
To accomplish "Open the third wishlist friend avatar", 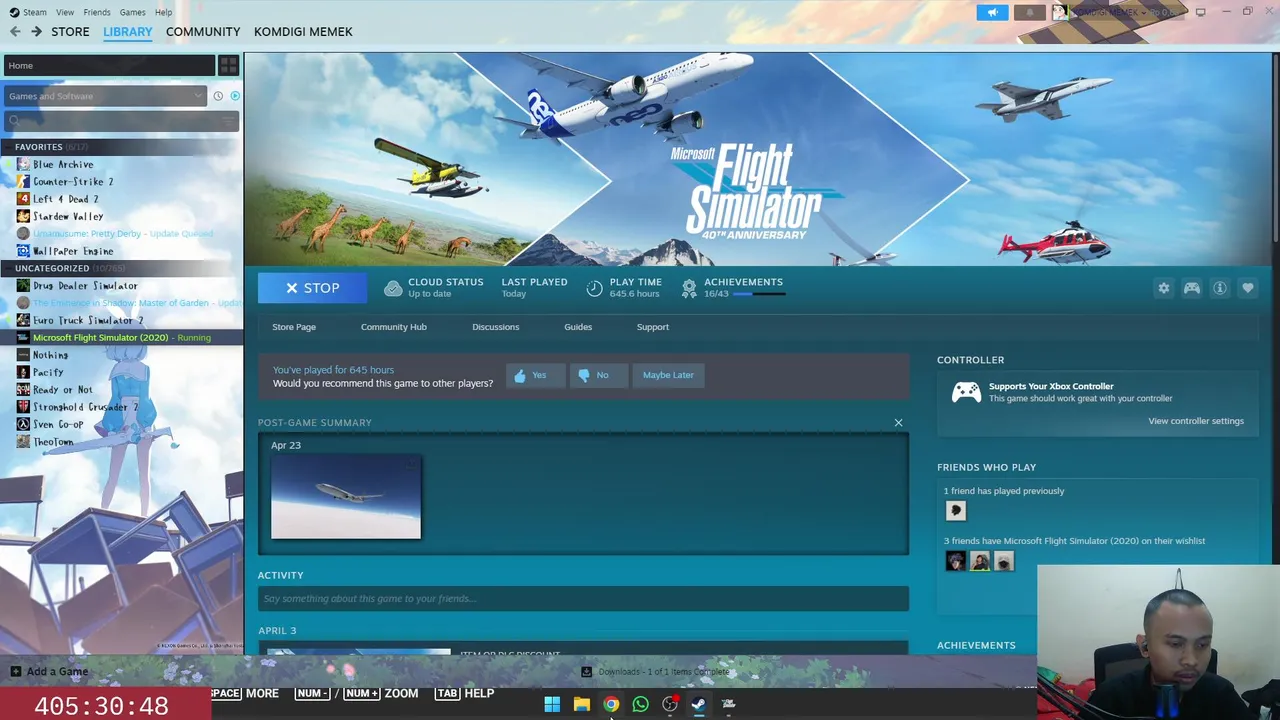I will pyautogui.click(x=1003, y=561).
